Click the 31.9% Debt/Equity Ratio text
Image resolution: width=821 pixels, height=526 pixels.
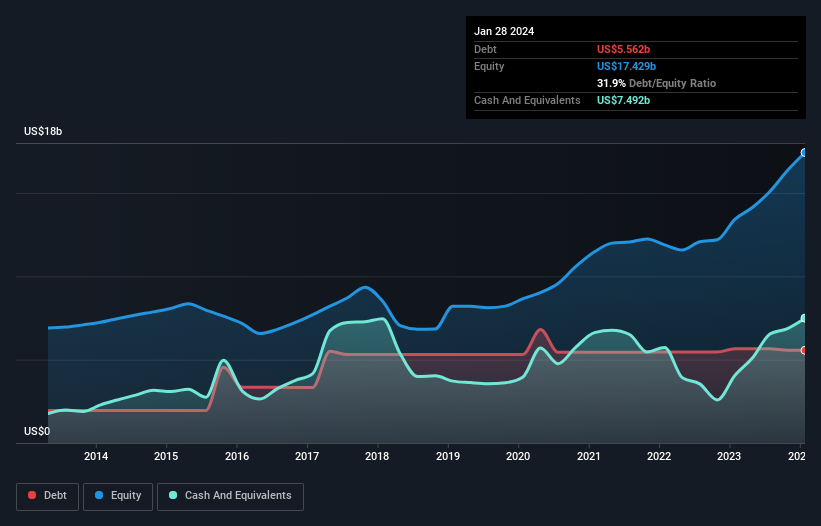[656, 83]
